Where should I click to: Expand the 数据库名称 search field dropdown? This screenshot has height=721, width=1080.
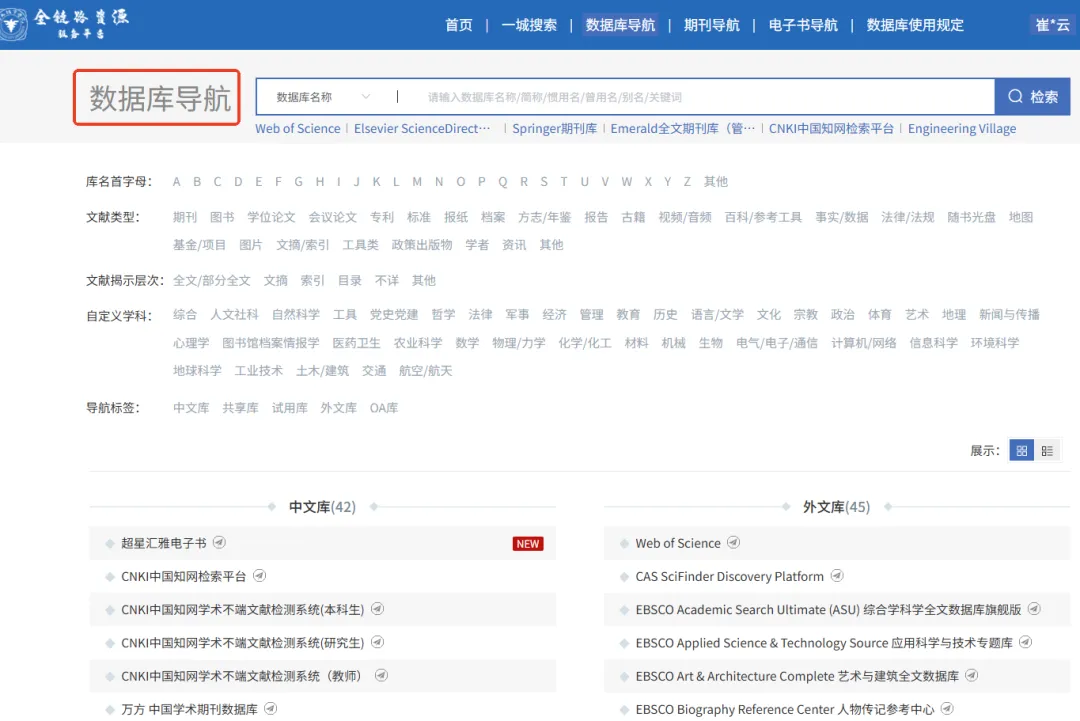point(323,97)
